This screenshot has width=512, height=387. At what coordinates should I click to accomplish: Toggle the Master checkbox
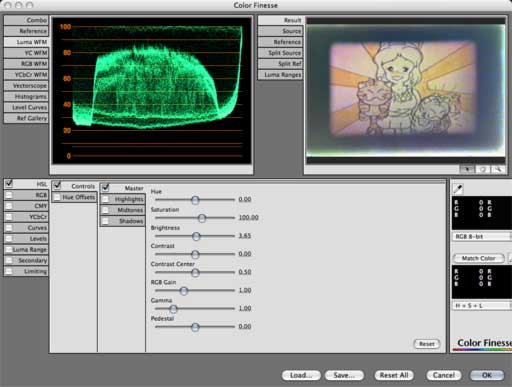point(105,188)
